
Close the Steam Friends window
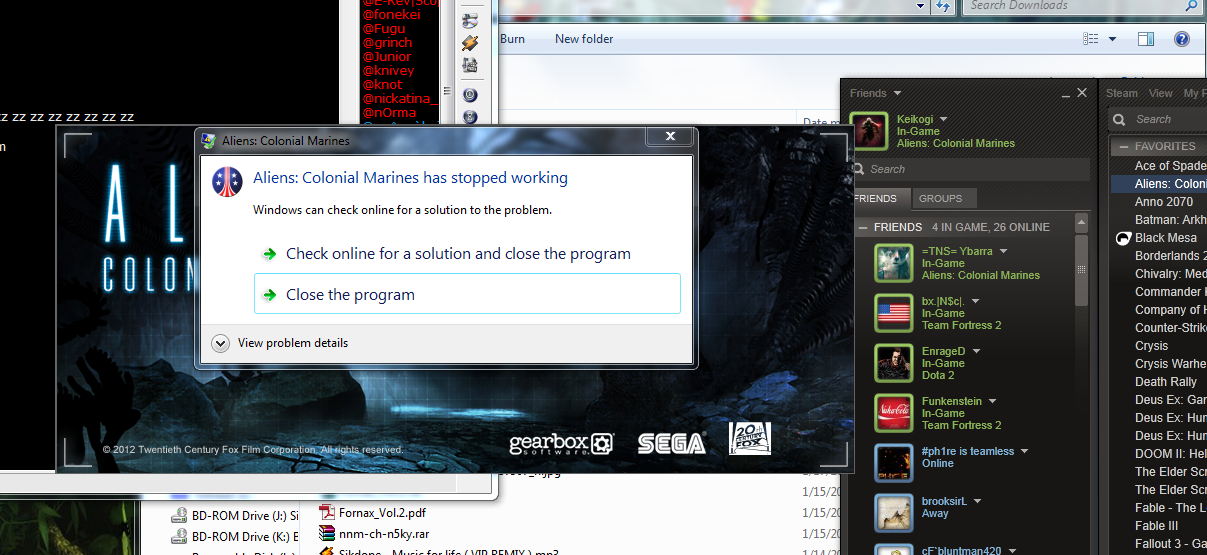[1081, 93]
